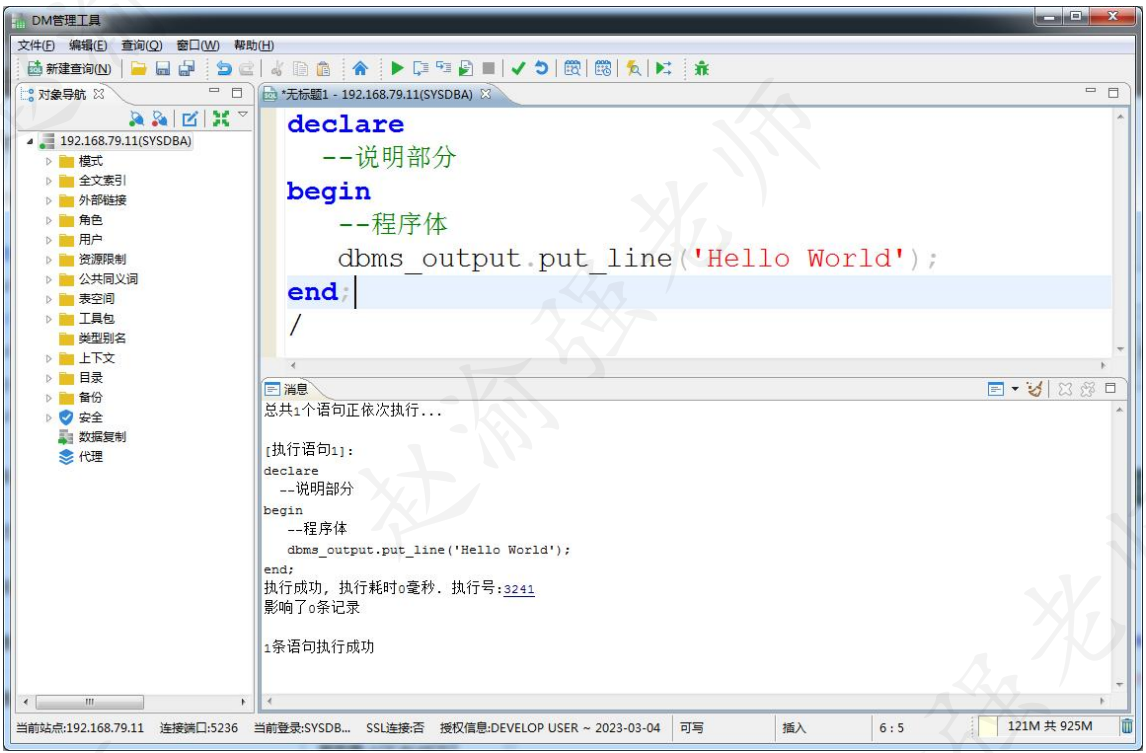
Task: Run the query with the green play icon
Action: tap(397, 69)
